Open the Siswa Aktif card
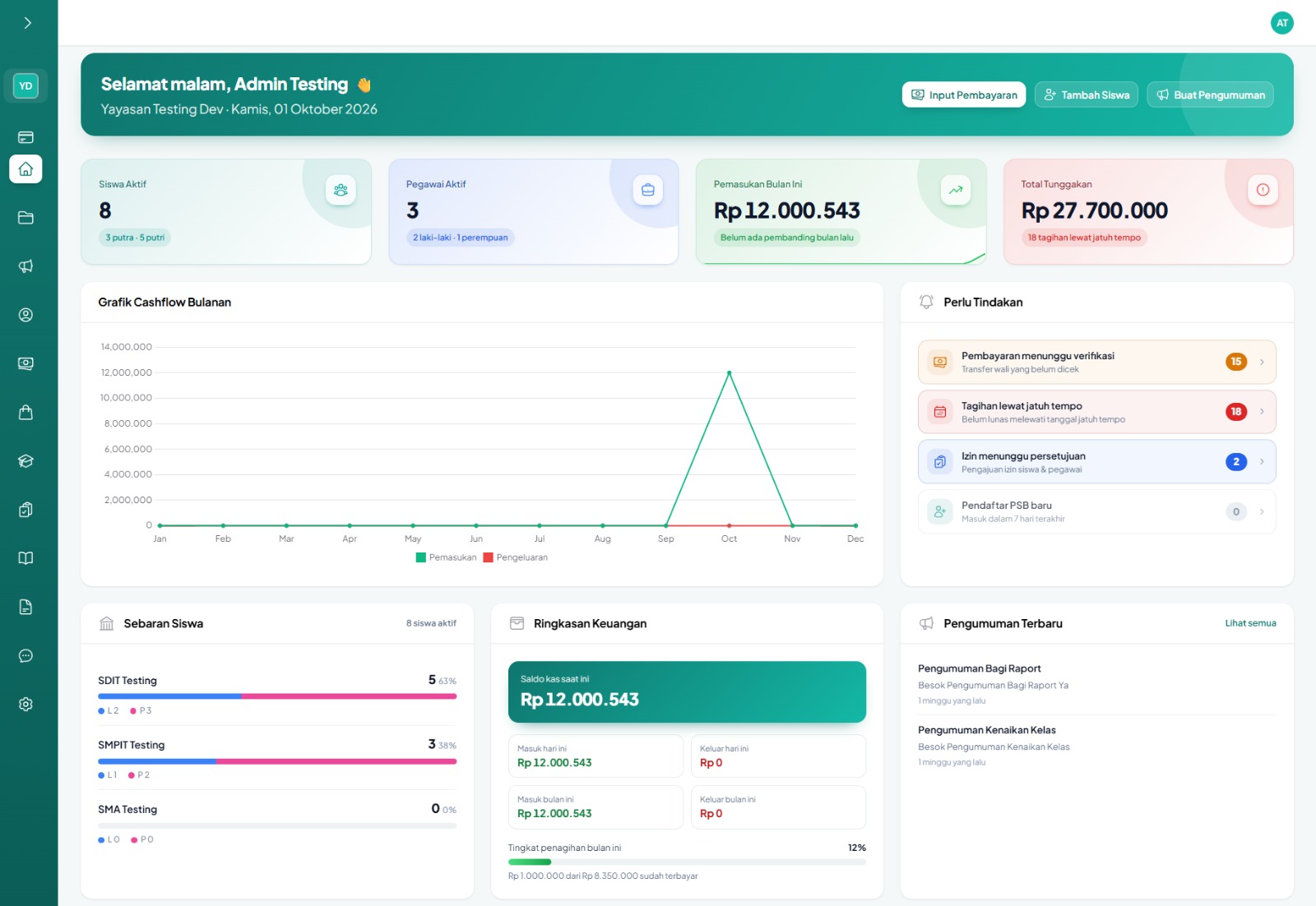This screenshot has width=1316, height=906. 226,211
